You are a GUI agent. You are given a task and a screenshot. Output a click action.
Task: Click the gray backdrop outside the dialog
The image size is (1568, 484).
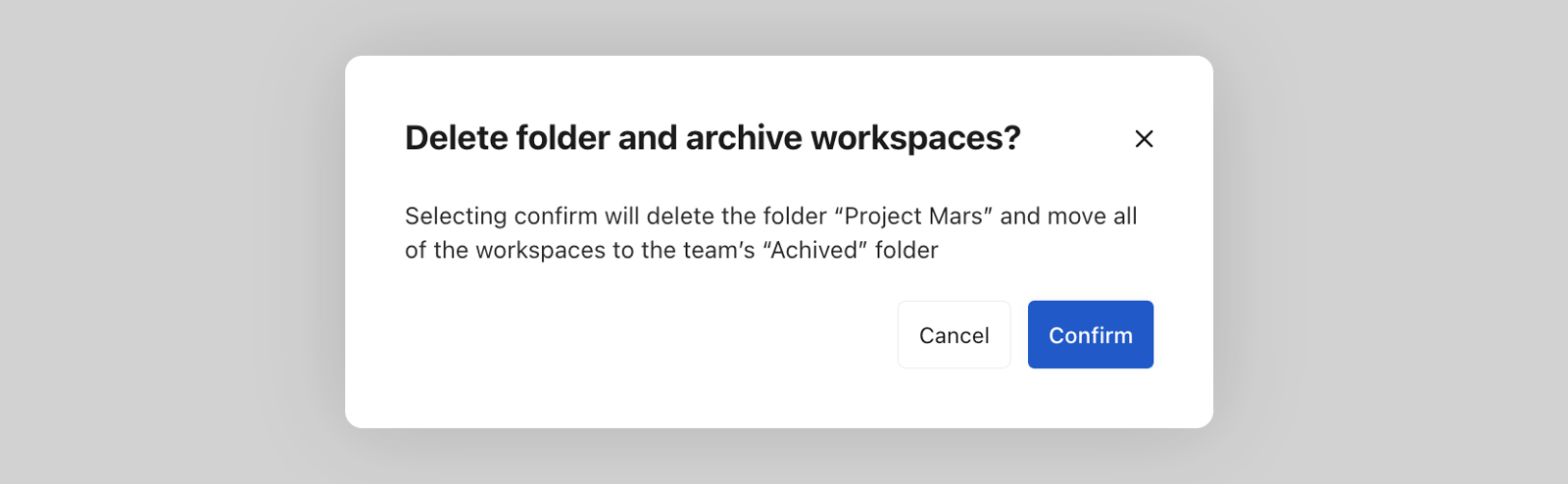(167, 245)
